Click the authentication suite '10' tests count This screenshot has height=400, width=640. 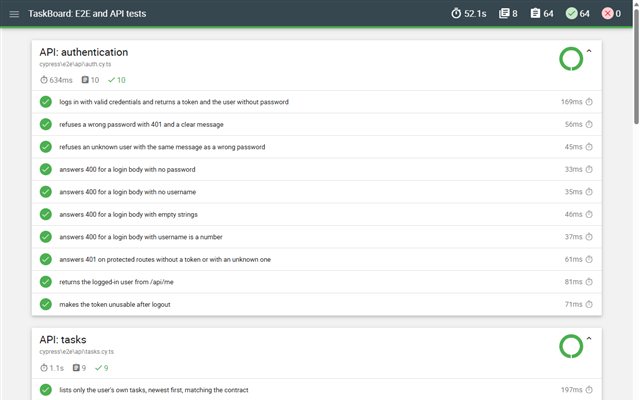90,80
